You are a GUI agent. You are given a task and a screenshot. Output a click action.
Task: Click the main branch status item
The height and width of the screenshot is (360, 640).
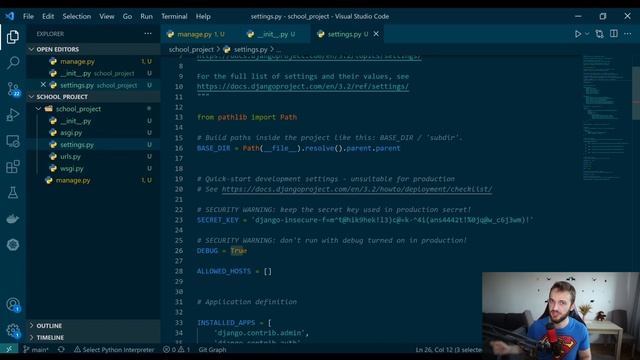(x=36, y=349)
